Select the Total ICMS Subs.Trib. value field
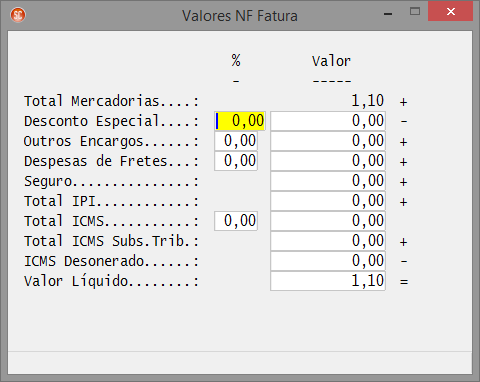 pos(328,241)
